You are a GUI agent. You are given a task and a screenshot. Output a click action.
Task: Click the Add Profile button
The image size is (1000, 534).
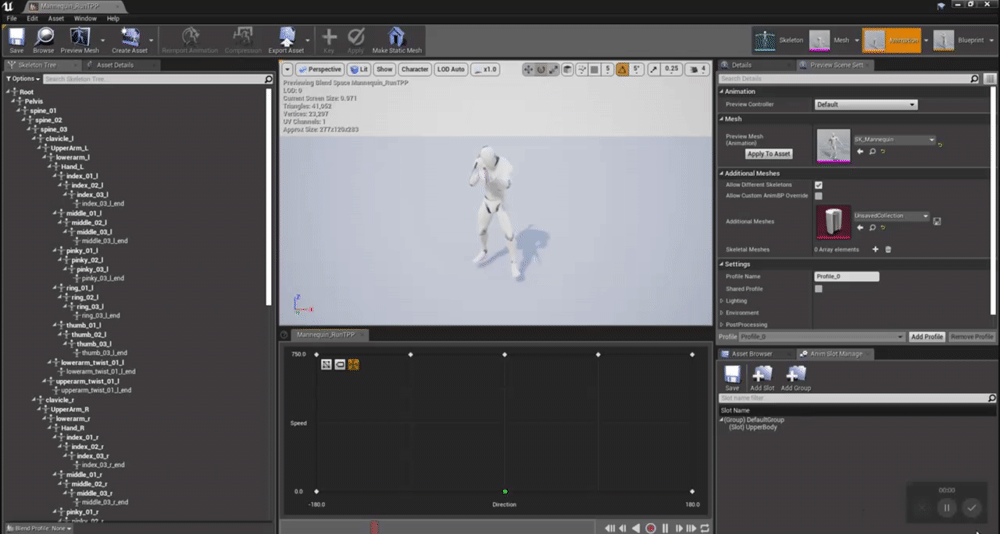click(x=926, y=337)
